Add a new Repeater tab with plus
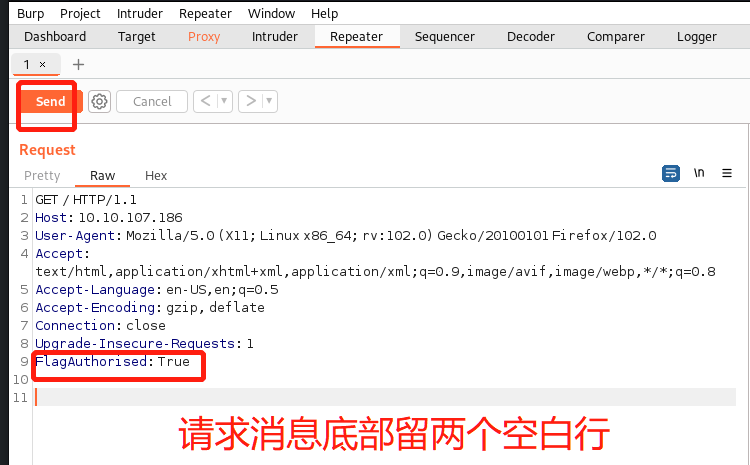The image size is (750, 465). [x=79, y=64]
